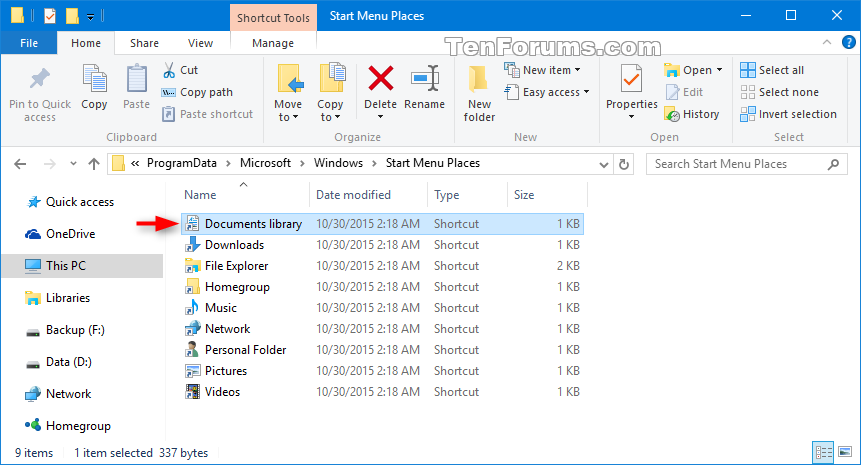Click Invert selection

pos(789,114)
